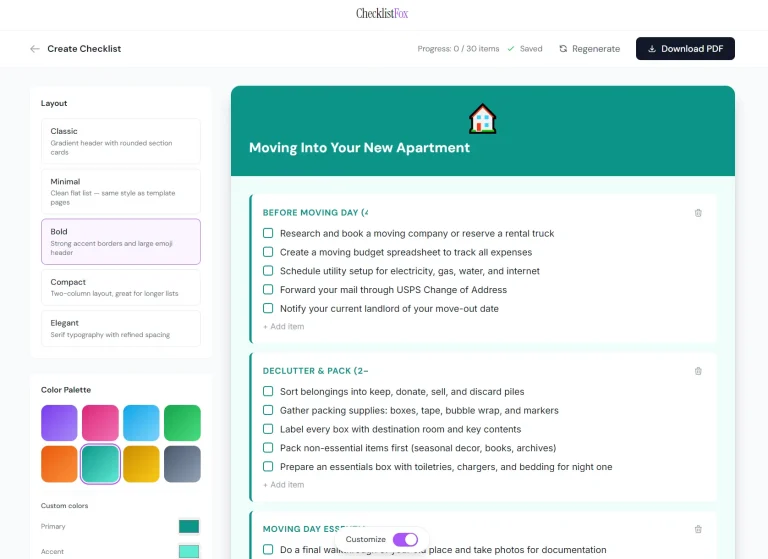This screenshot has width=768, height=559.
Task: Click 'Notify your current landlord' item text
Action: coord(389,309)
